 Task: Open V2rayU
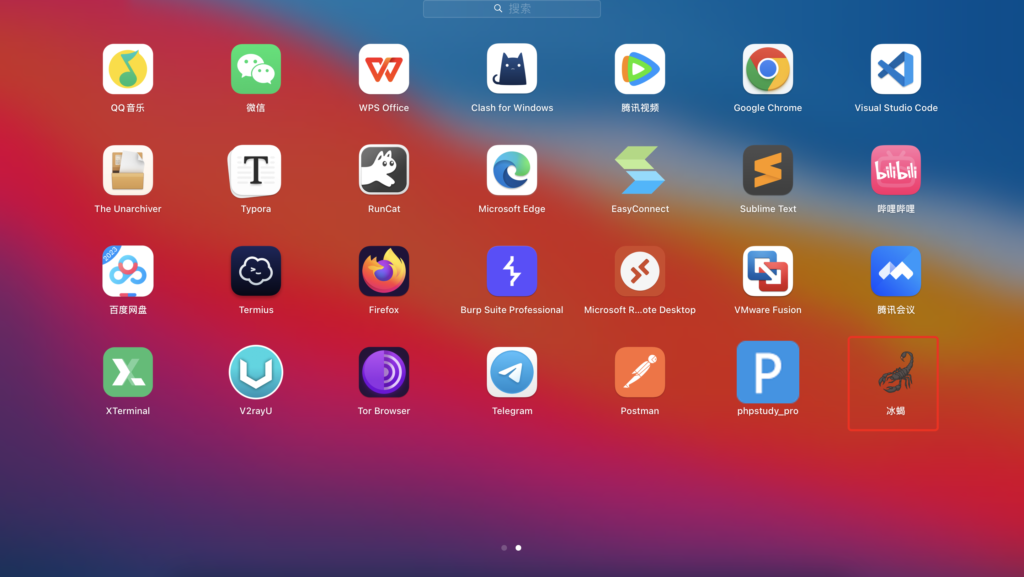(x=256, y=372)
